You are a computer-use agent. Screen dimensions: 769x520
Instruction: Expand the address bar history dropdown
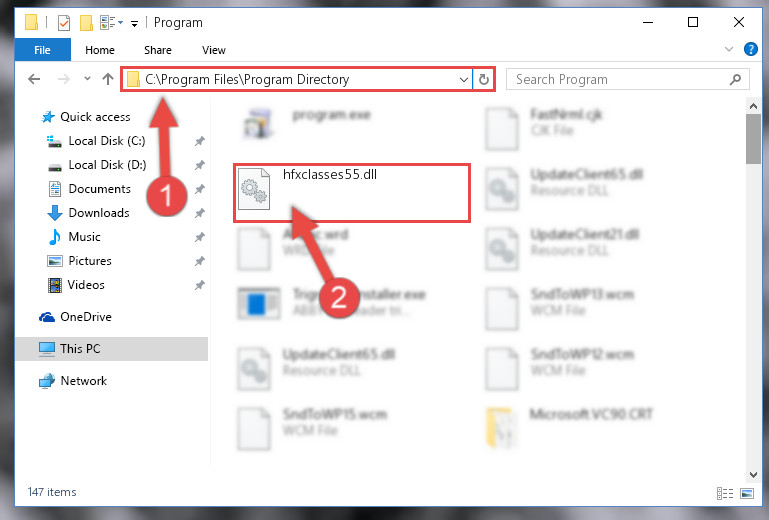point(463,79)
